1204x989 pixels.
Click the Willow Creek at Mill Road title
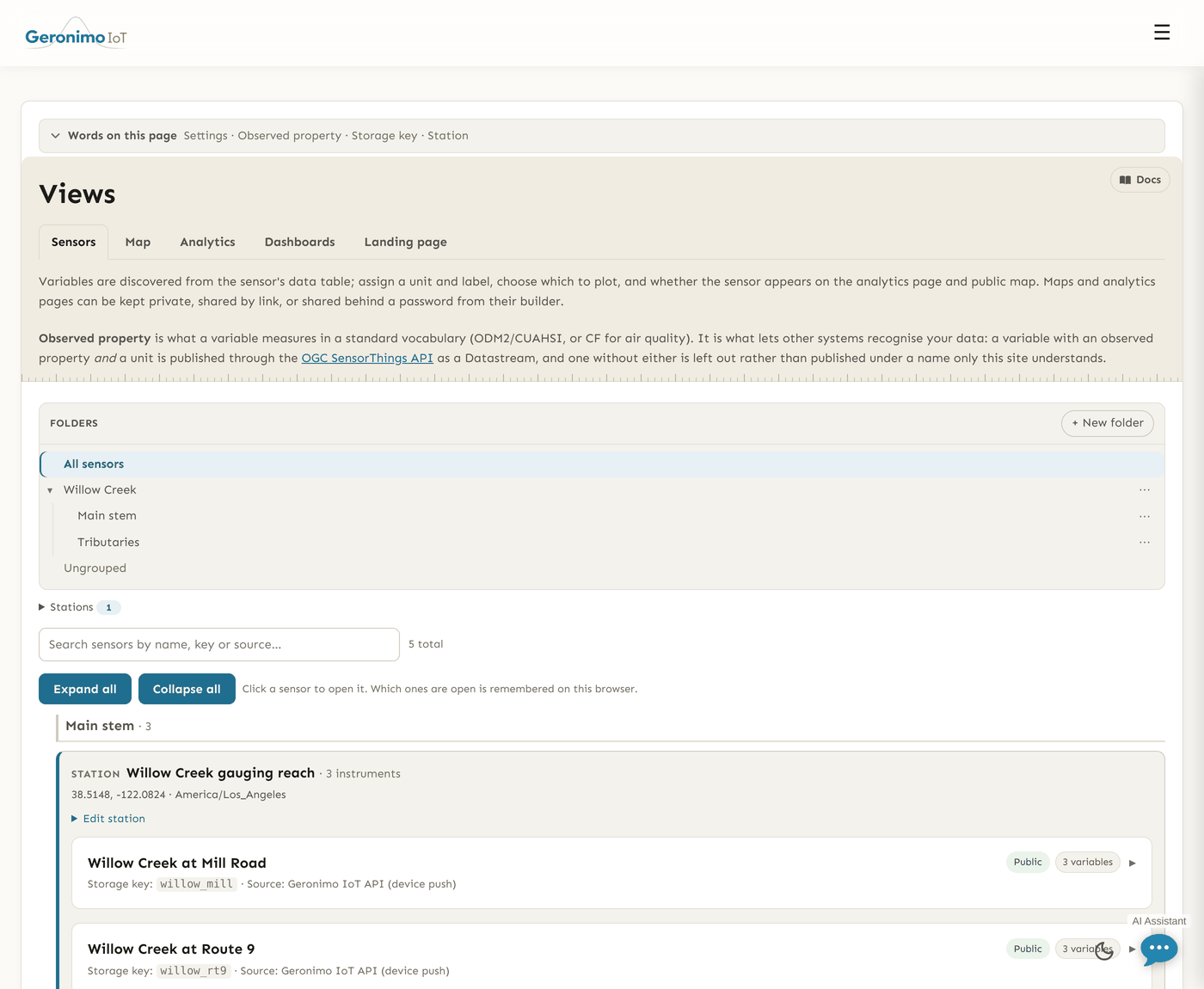177,863
